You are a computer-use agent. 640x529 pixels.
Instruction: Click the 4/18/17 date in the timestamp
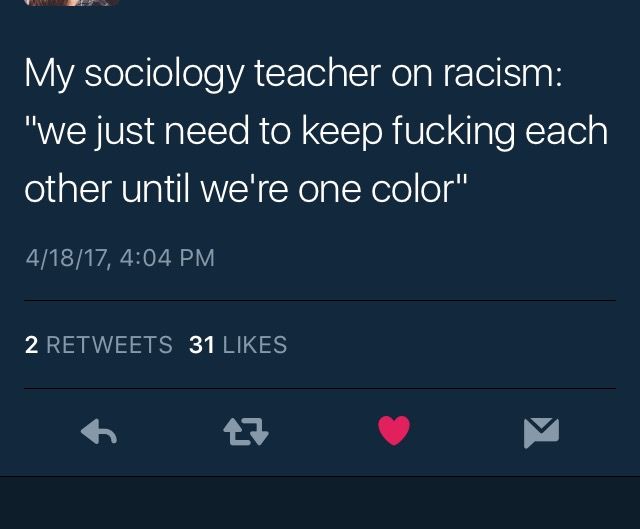coord(67,258)
